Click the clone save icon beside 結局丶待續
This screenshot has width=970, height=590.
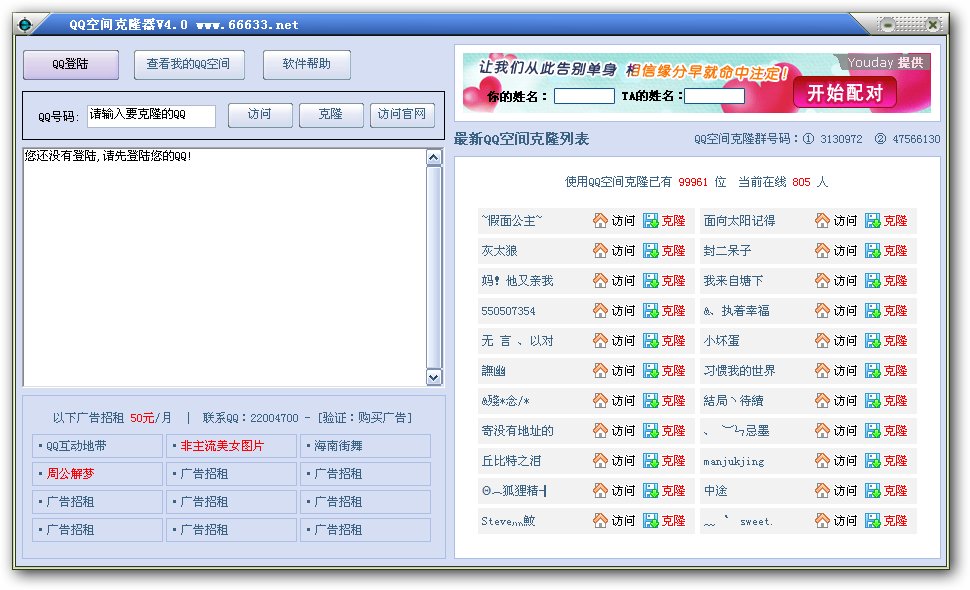tap(872, 400)
